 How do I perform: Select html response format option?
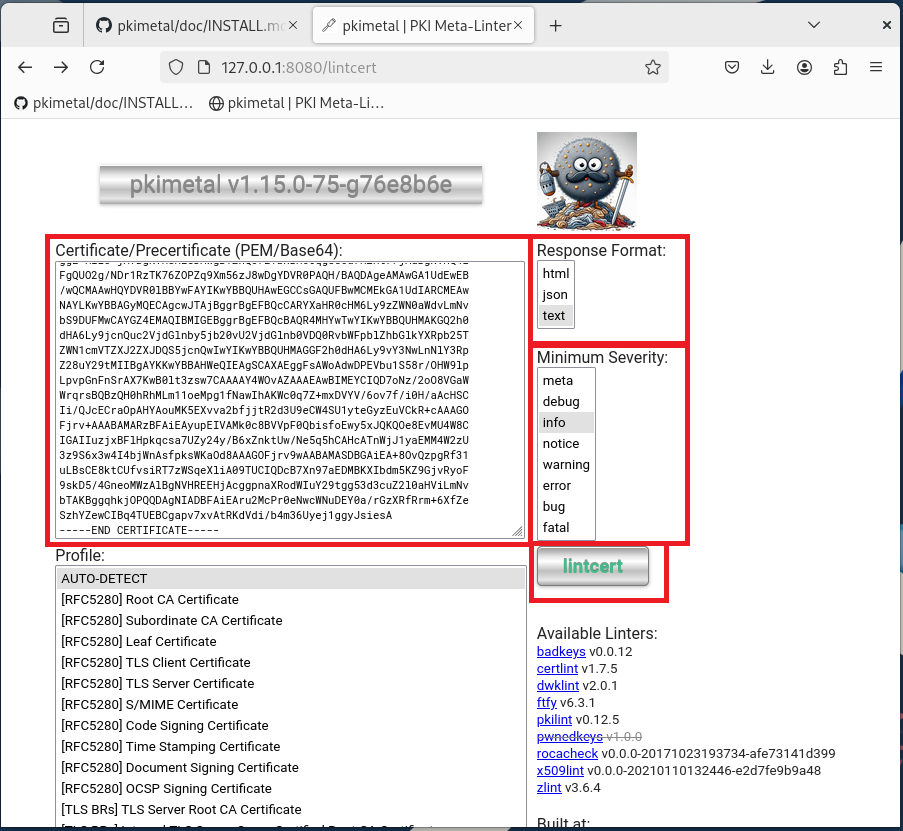pos(555,274)
